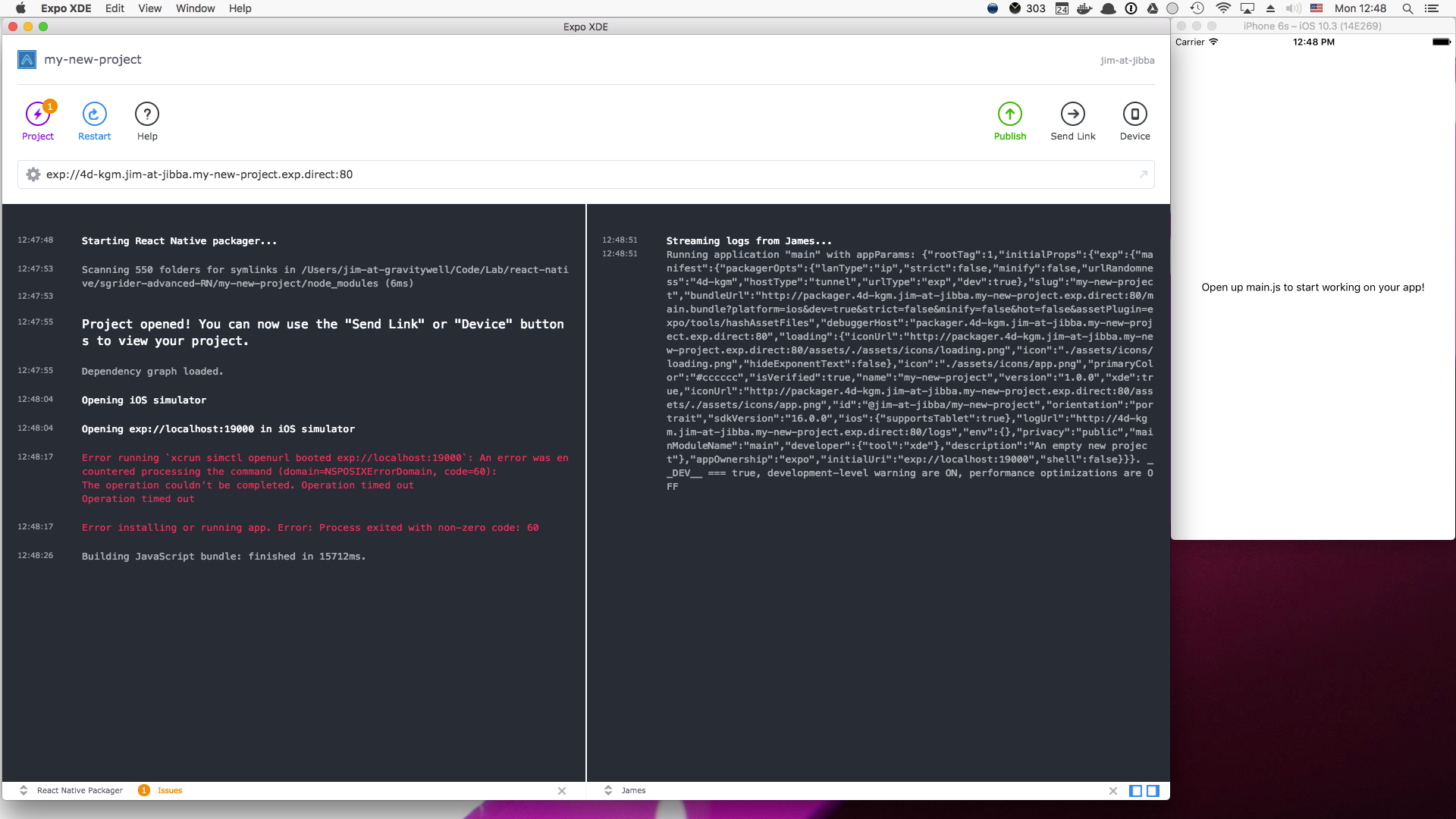The height and width of the screenshot is (819, 1456).
Task: Clear the James log panel
Action: pyautogui.click(x=1113, y=791)
